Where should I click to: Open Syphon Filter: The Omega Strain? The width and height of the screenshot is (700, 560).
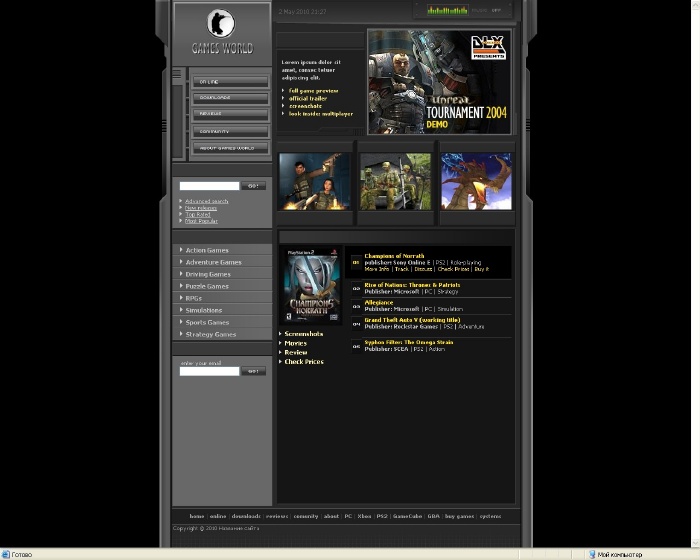click(x=408, y=342)
